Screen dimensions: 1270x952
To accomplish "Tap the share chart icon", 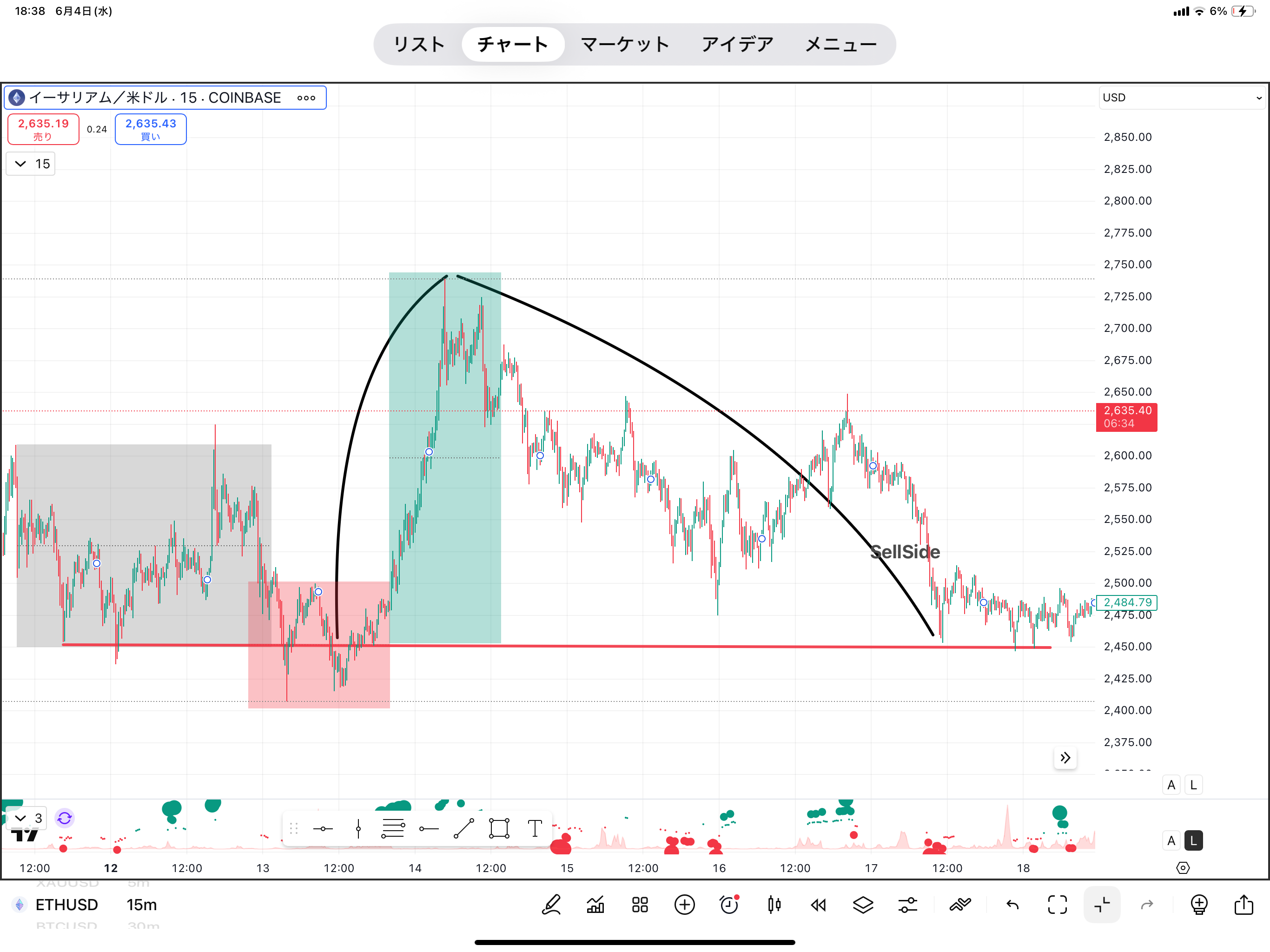I will 1244,905.
